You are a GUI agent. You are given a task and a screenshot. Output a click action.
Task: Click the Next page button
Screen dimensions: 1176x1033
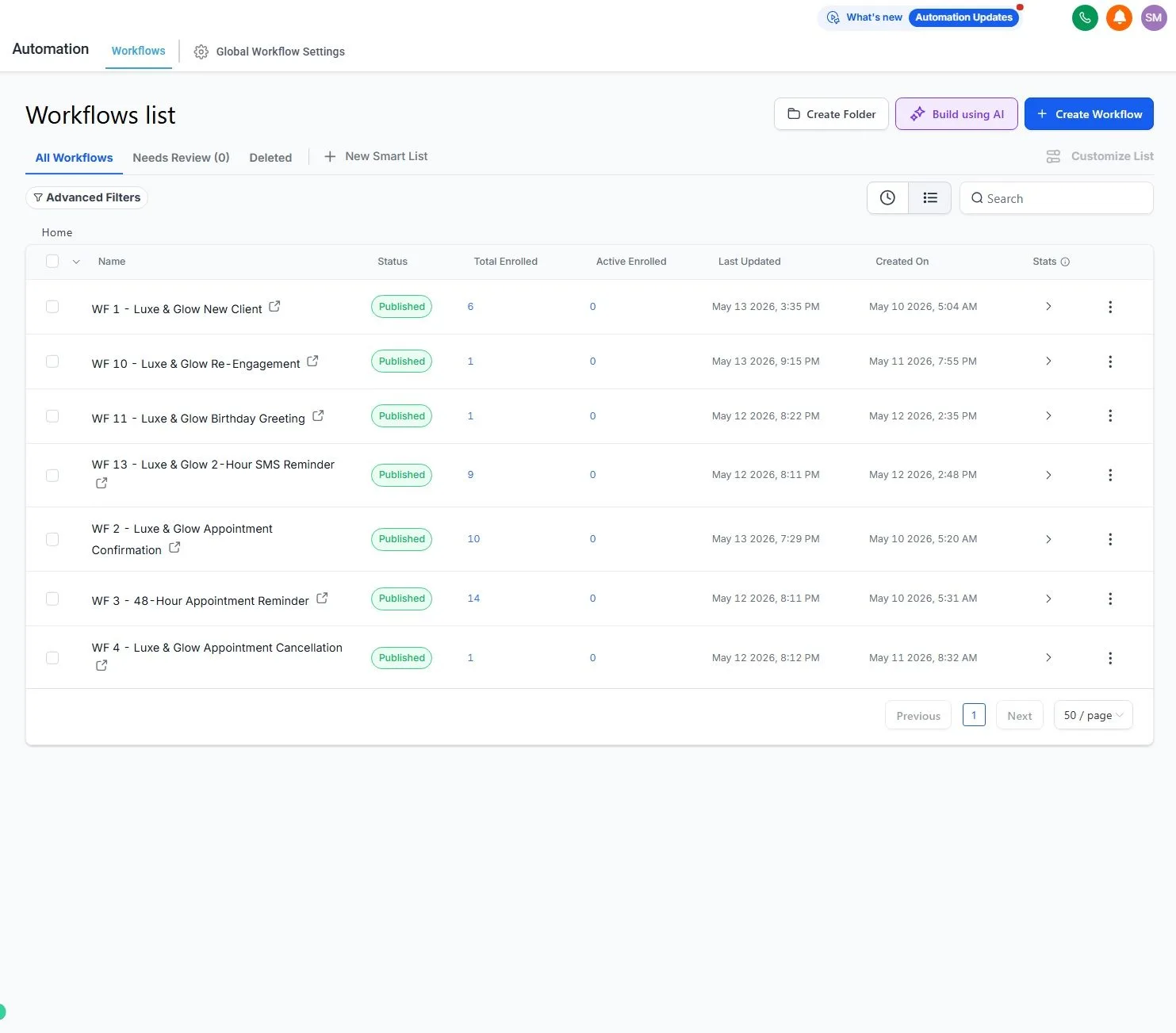tap(1020, 716)
